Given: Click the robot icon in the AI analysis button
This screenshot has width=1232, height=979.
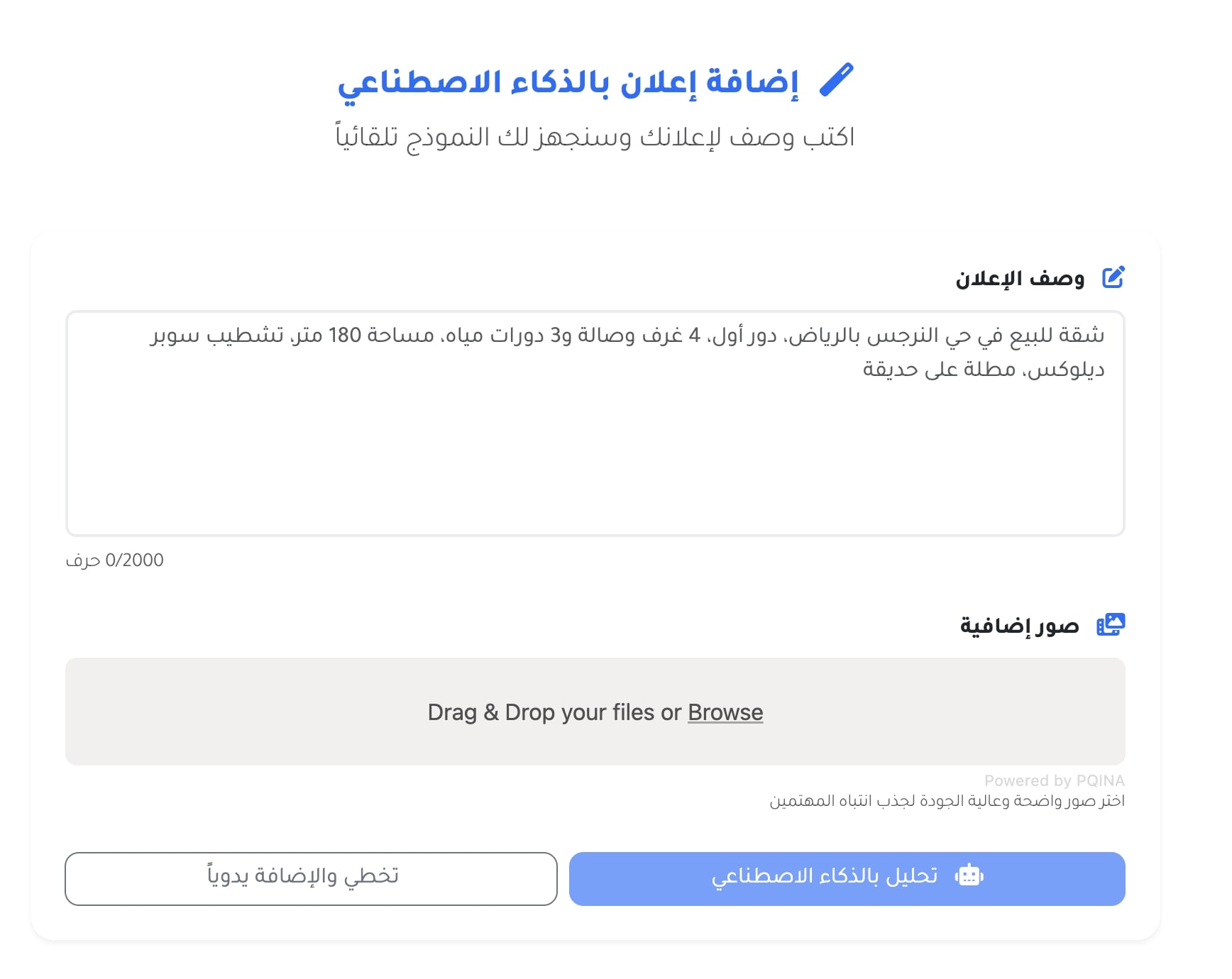Looking at the screenshot, I should point(969,876).
